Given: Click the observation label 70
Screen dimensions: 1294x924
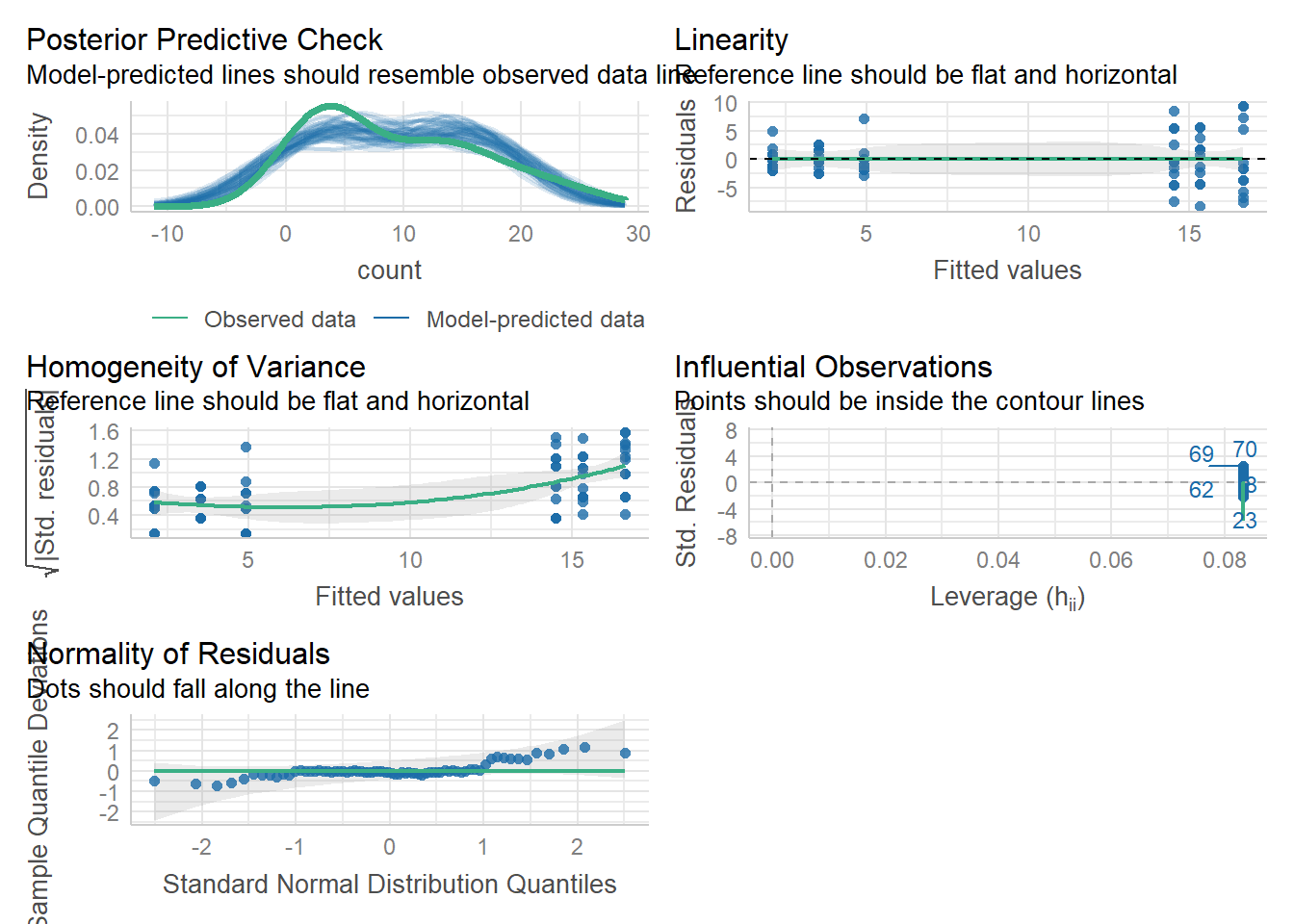Looking at the screenshot, I should pyautogui.click(x=1244, y=449).
